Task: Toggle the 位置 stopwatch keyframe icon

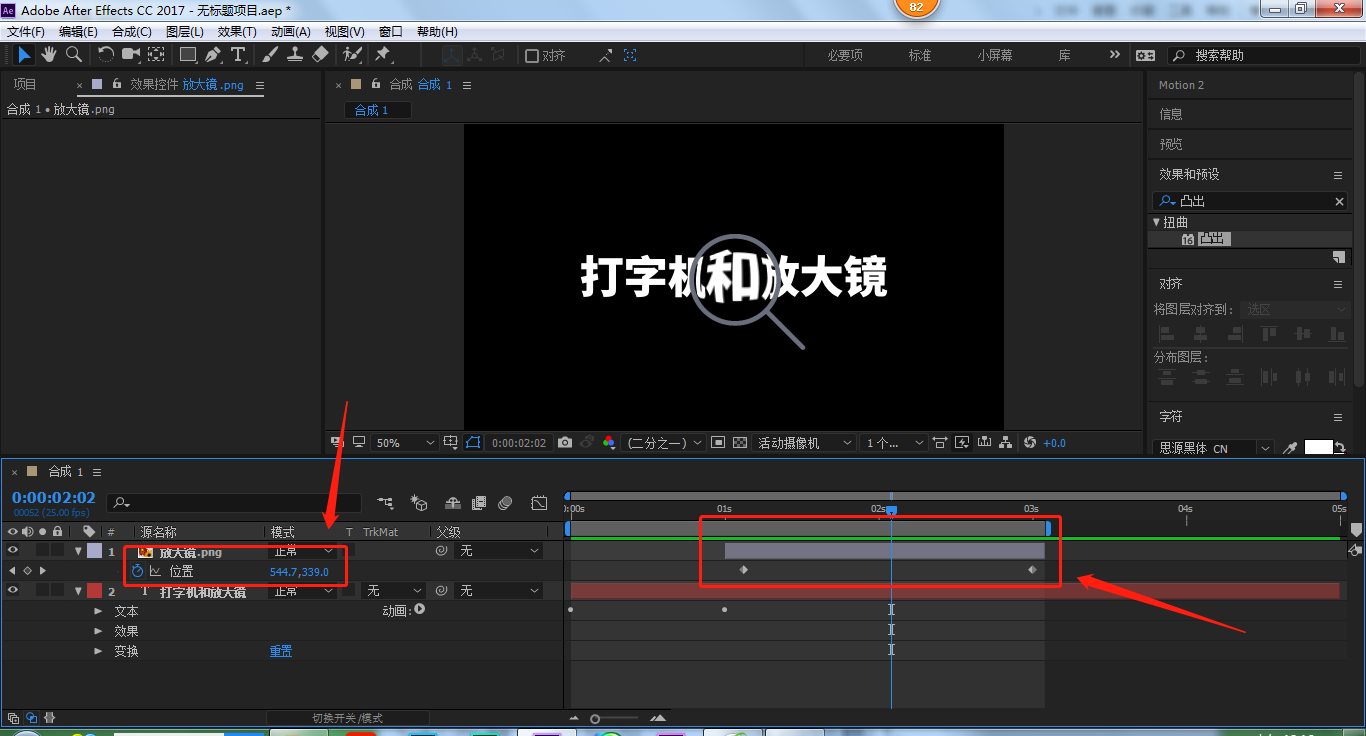Action: point(137,571)
